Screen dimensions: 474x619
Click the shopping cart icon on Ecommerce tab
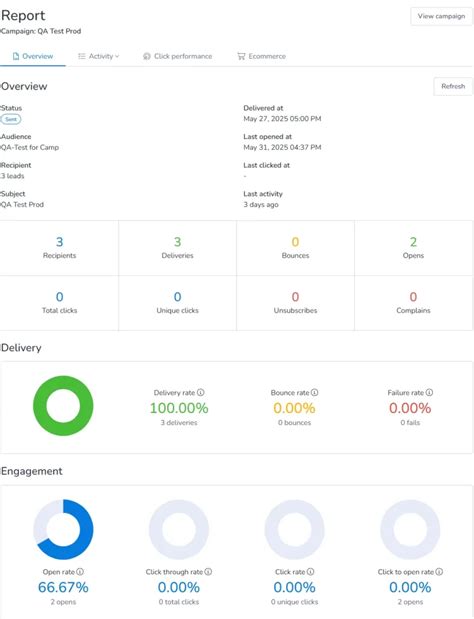241,56
